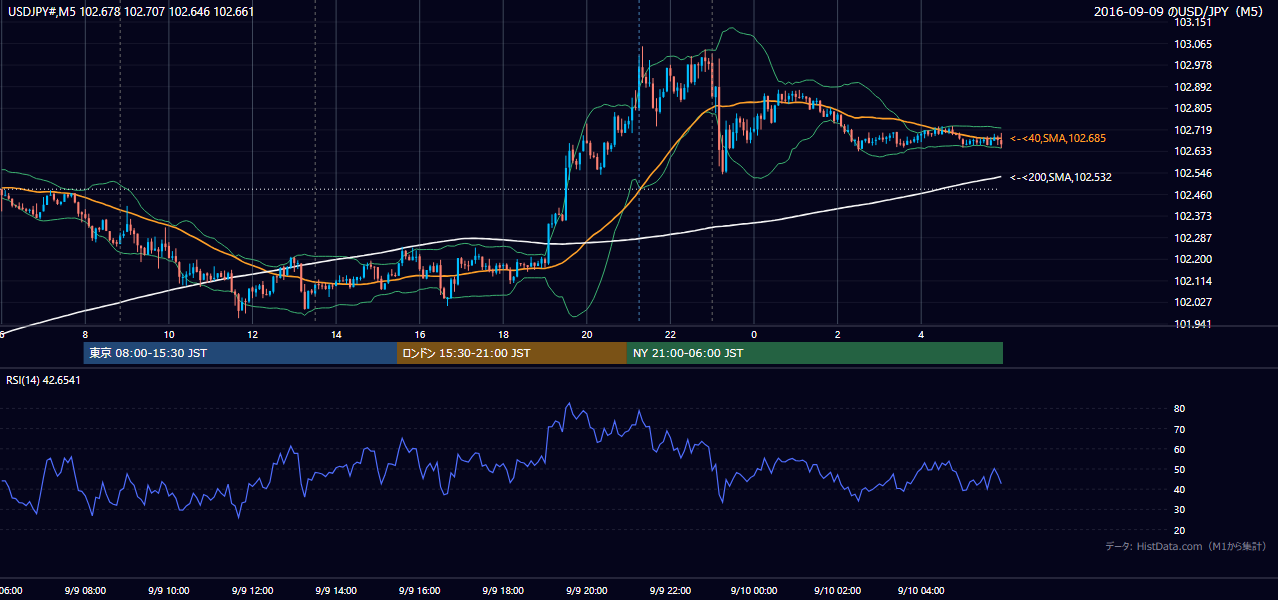Click the price axis value 102.546

pyautogui.click(x=1193, y=173)
